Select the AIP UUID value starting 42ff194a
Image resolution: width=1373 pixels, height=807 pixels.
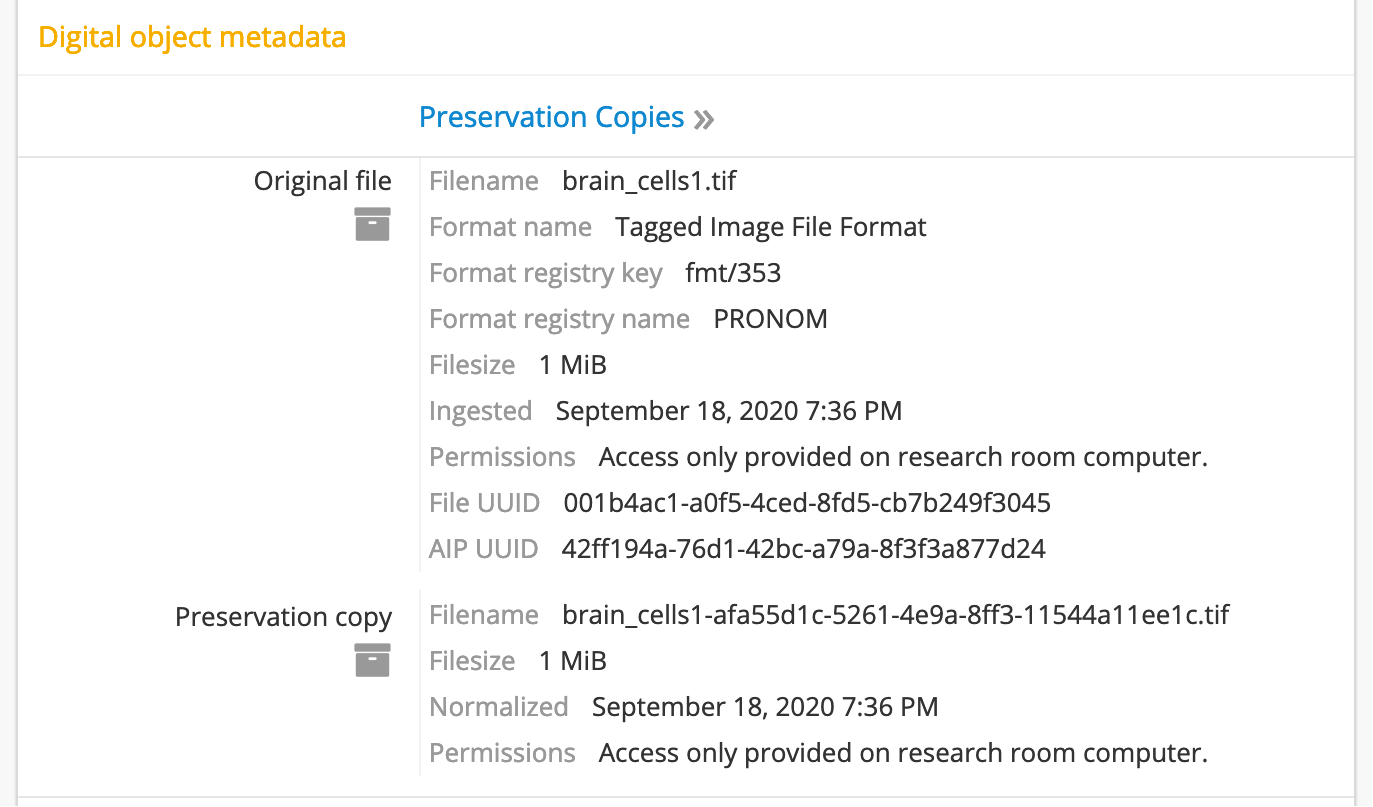click(x=804, y=549)
